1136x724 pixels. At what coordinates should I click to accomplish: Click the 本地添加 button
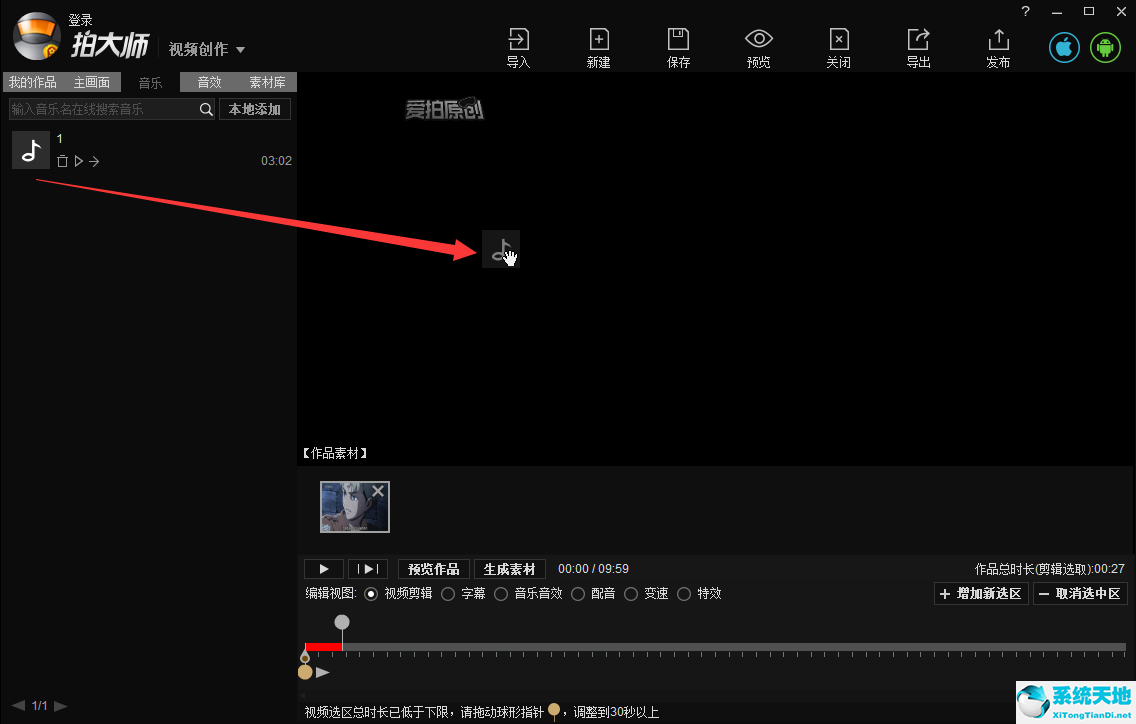pos(254,109)
